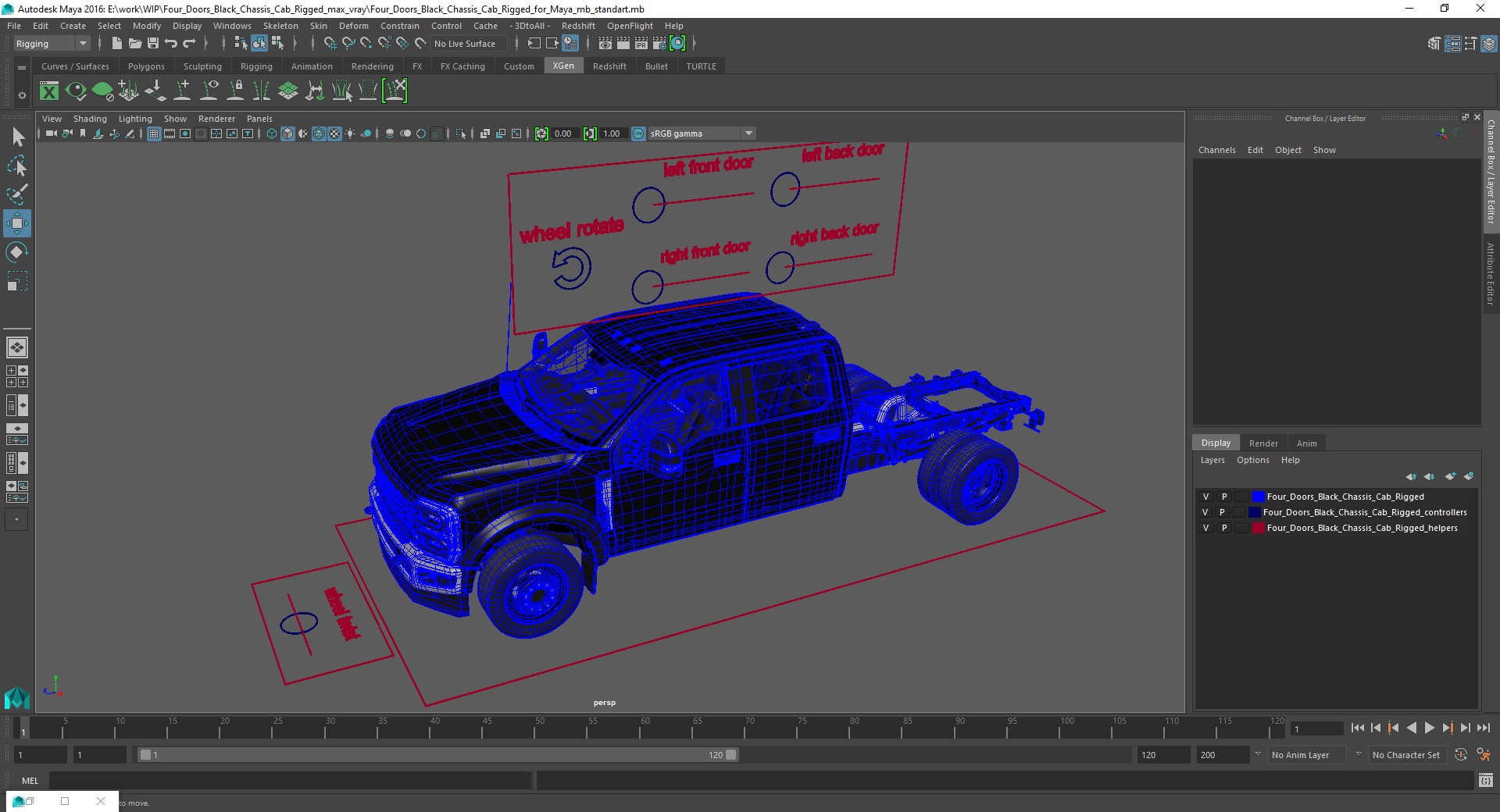1500x812 pixels.
Task: Activate the Scale tool in toolbox
Action: 17,281
